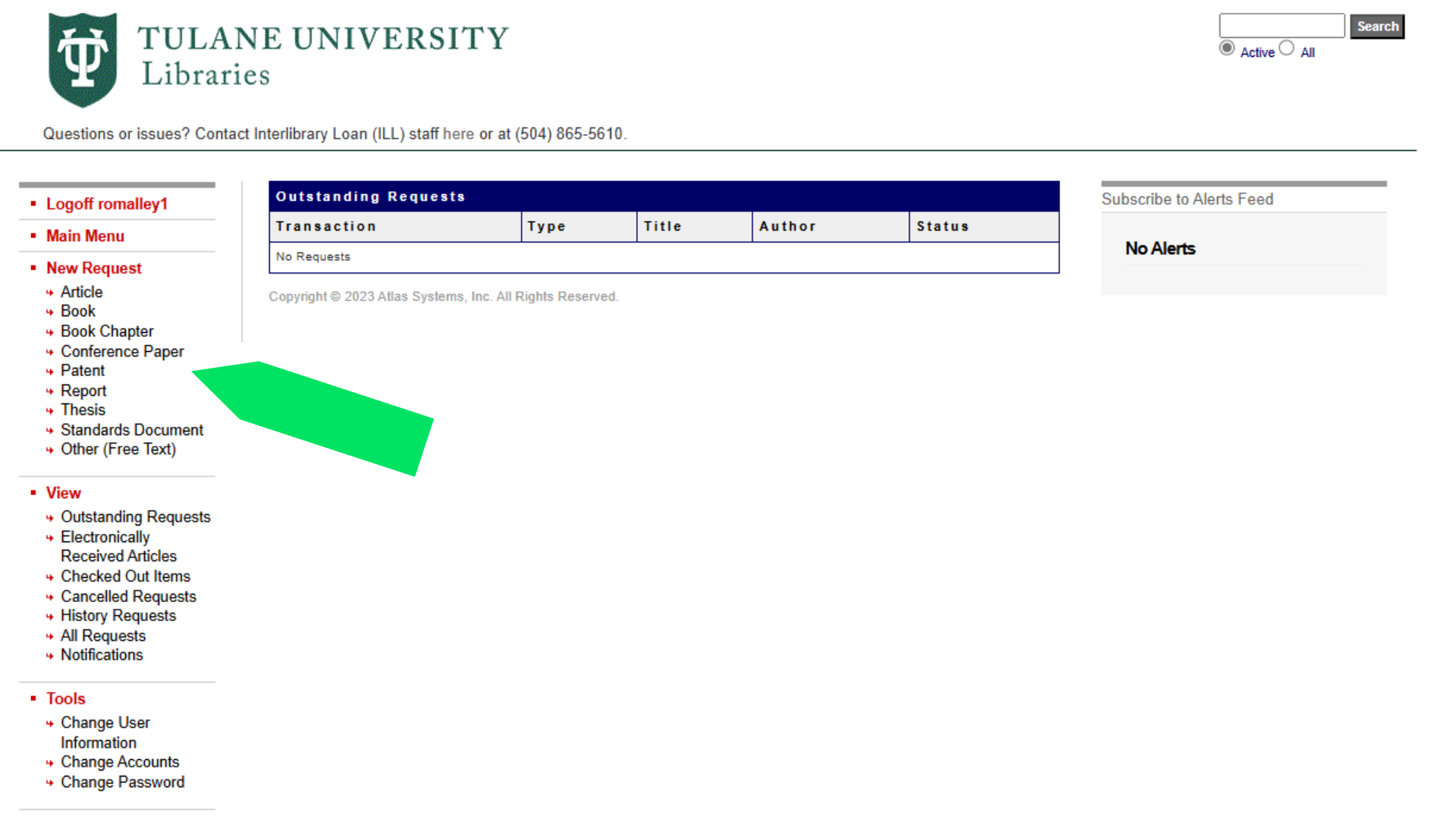Click the "here" contact link
The height and width of the screenshot is (819, 1456).
click(459, 133)
